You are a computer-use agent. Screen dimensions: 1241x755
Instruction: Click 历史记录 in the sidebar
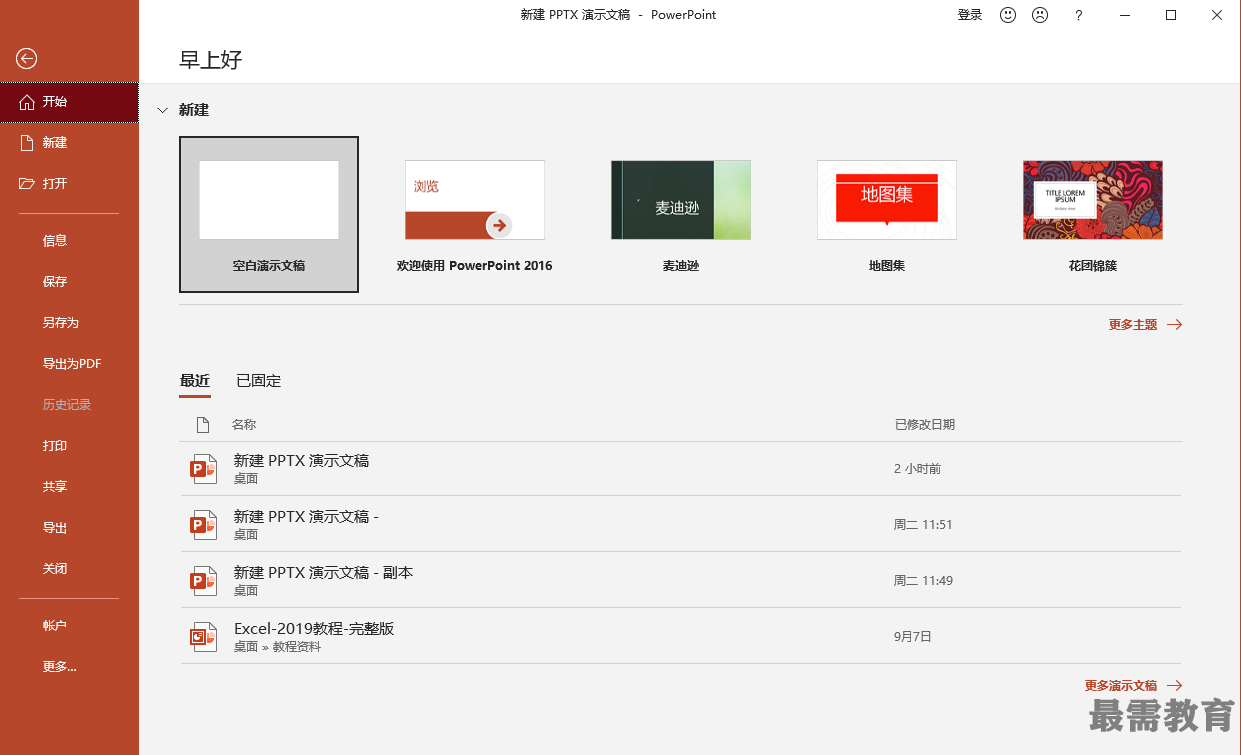pyautogui.click(x=69, y=405)
